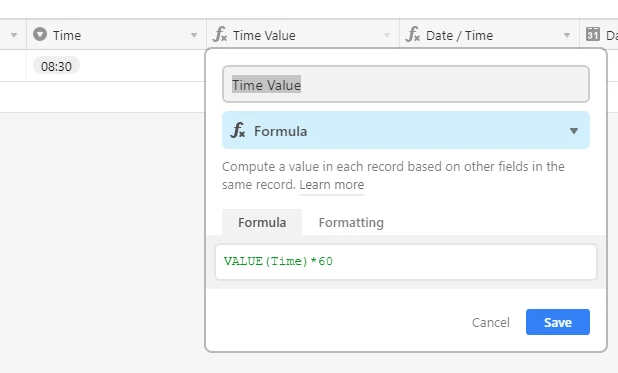618x373 pixels.
Task: Save the field settings
Action: tap(558, 322)
